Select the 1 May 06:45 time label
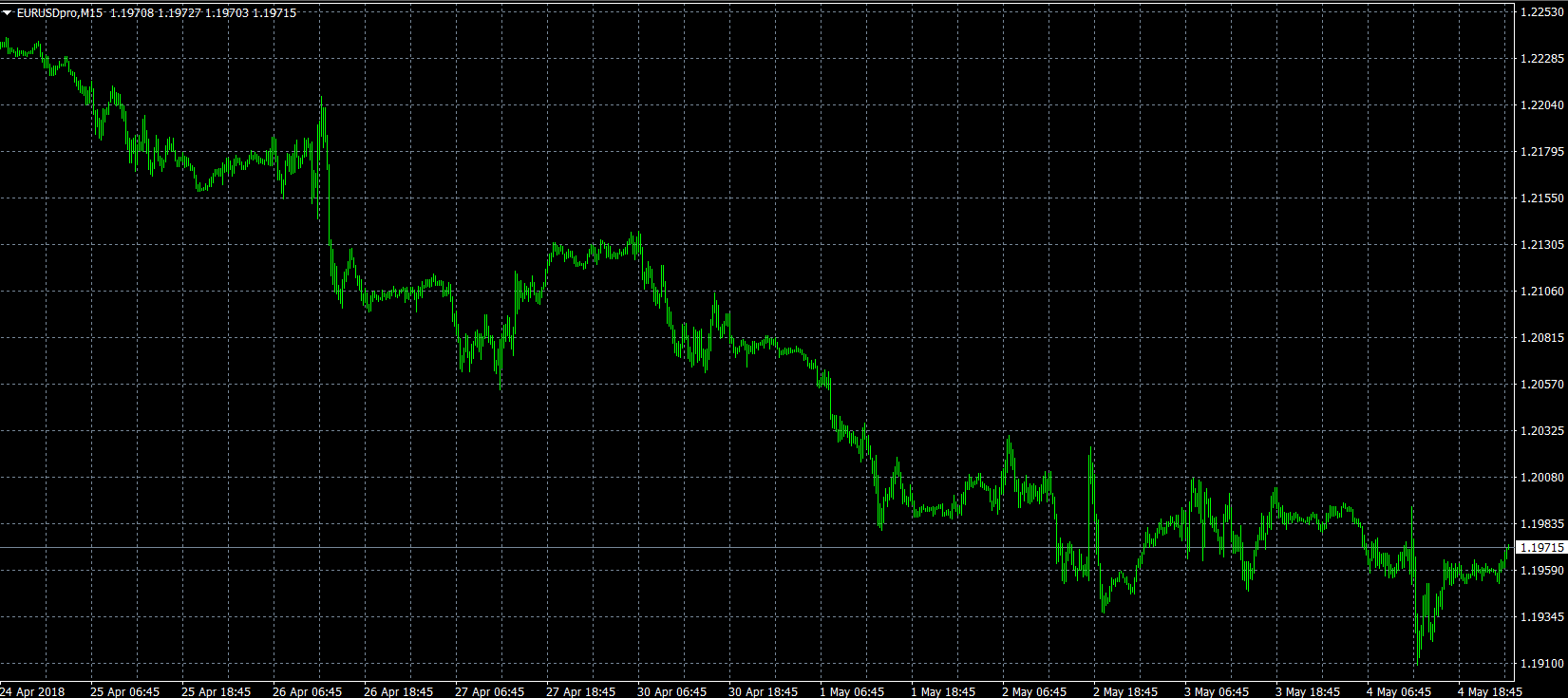Screen dimensions: 1568x698 pyautogui.click(x=852, y=691)
